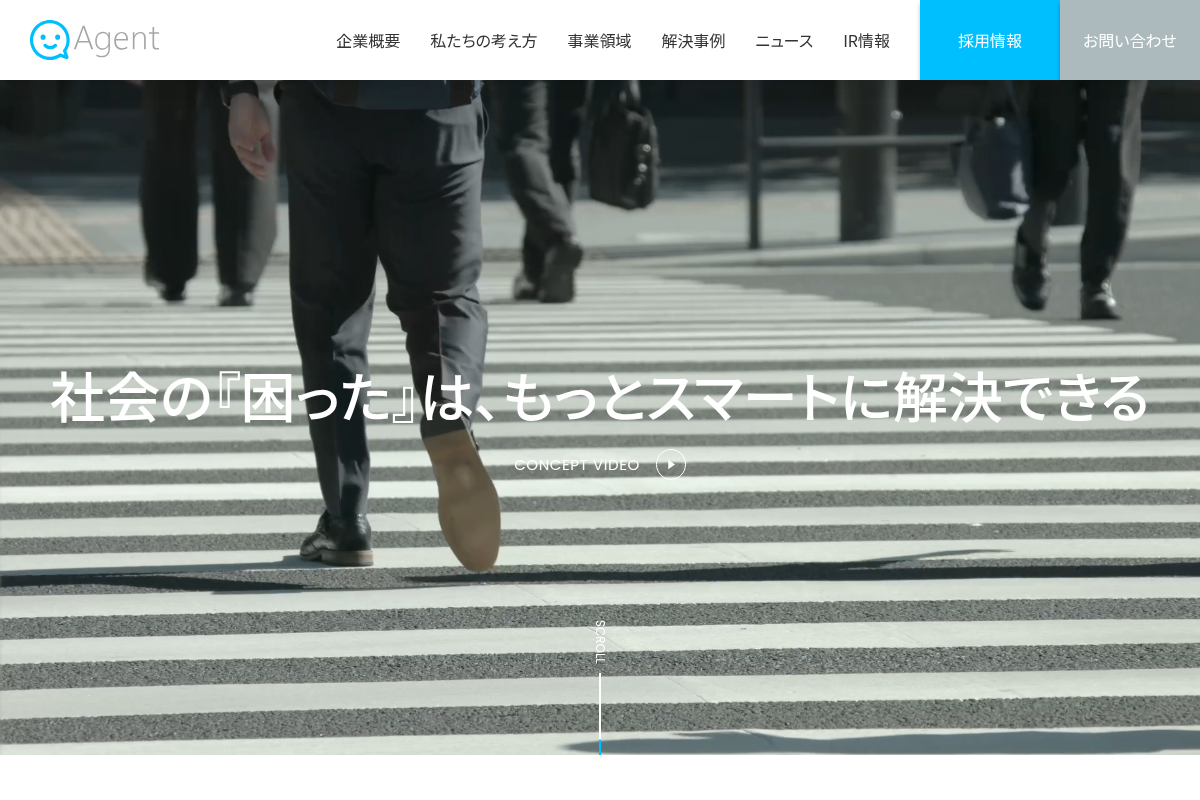
Task: Open the Agent wordmark home link
Action: point(116,39)
